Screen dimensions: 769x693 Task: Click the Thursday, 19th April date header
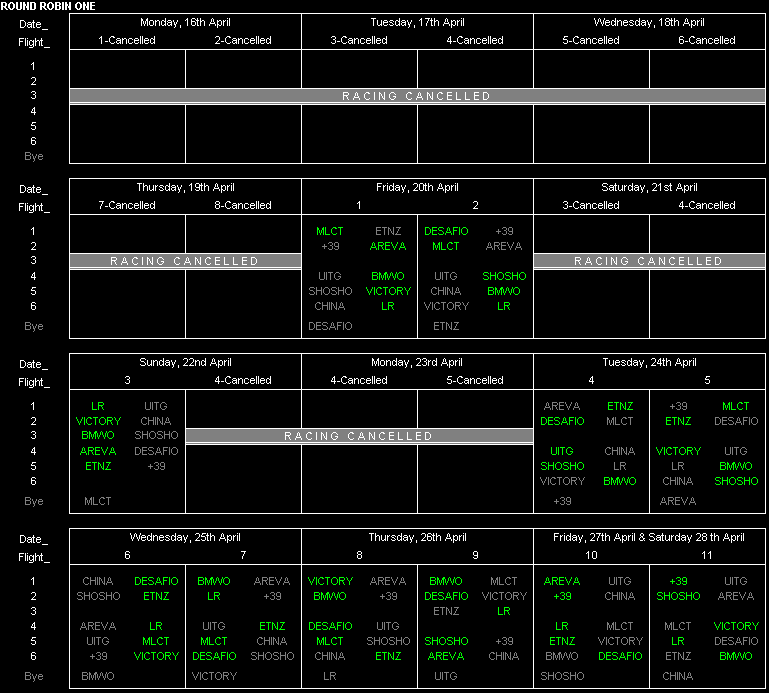coord(185,187)
